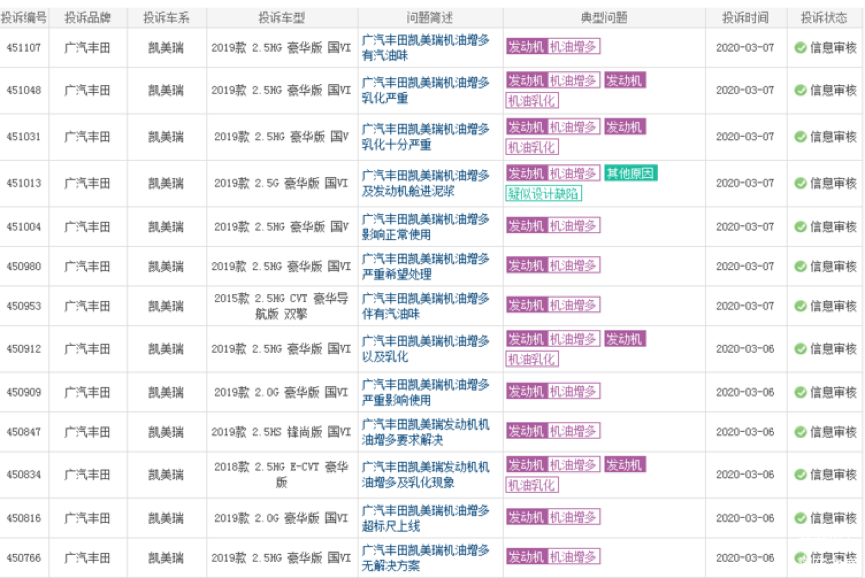Click green check icon for complaint 451013
Screen dimensions: 865x578
coord(800,183)
